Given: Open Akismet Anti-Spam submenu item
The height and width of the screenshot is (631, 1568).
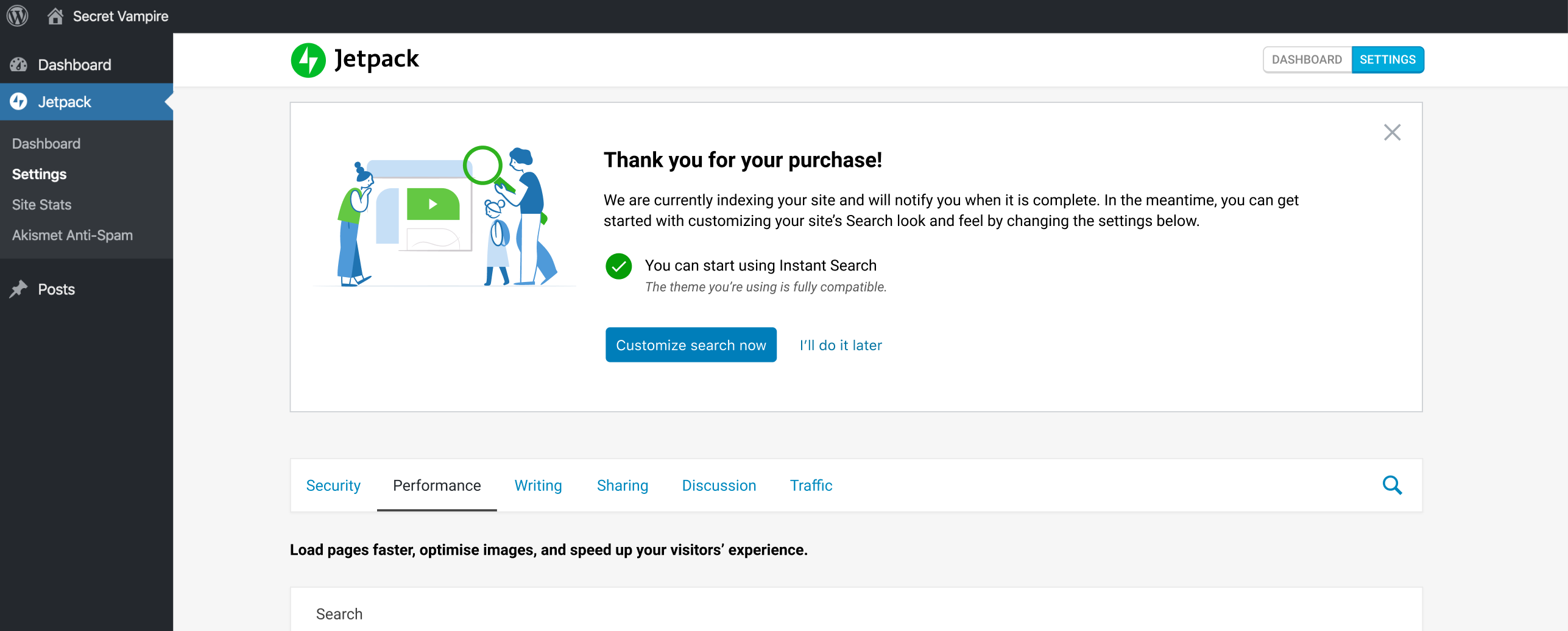Looking at the screenshot, I should [x=72, y=235].
